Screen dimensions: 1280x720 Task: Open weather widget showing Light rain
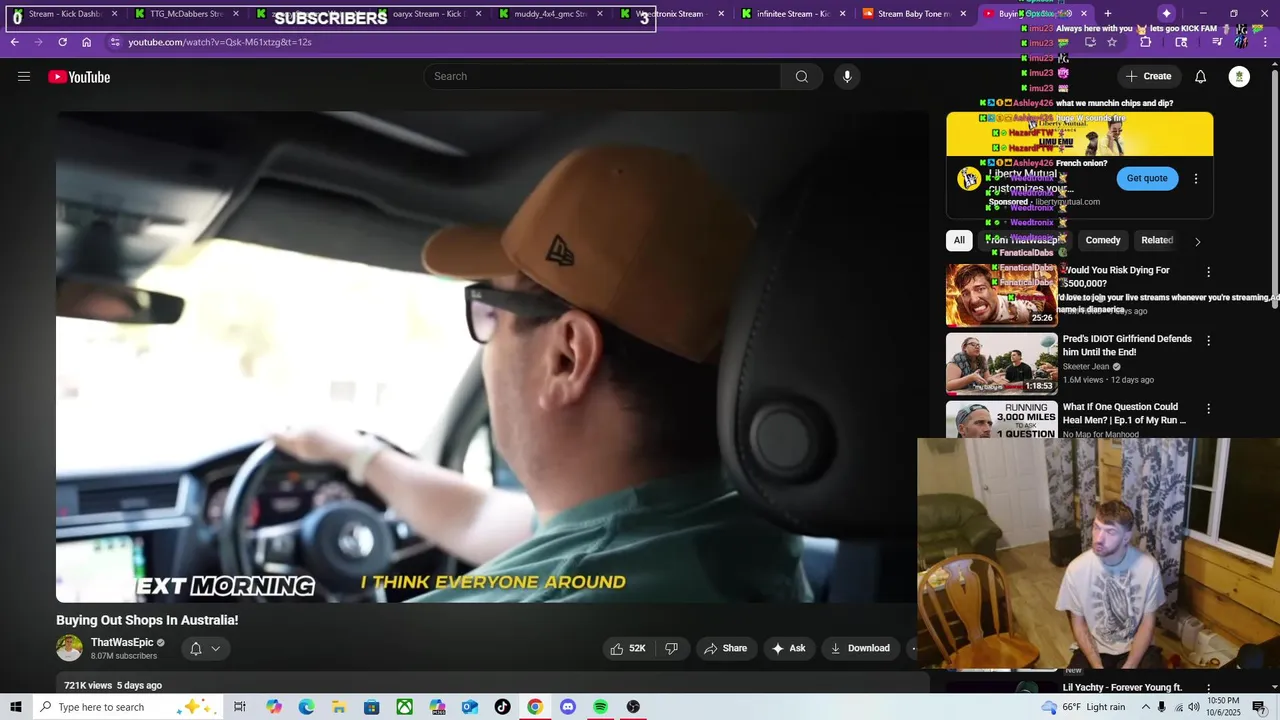[1082, 707]
